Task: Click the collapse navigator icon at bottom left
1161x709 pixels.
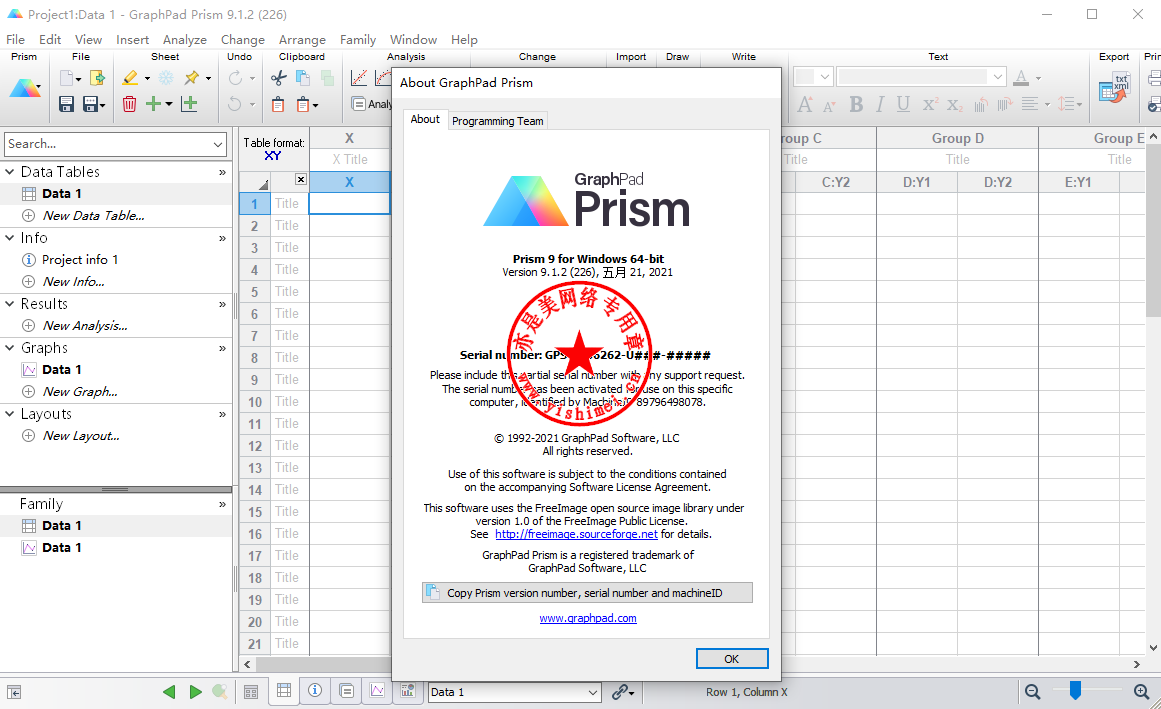Action: pyautogui.click(x=14, y=693)
